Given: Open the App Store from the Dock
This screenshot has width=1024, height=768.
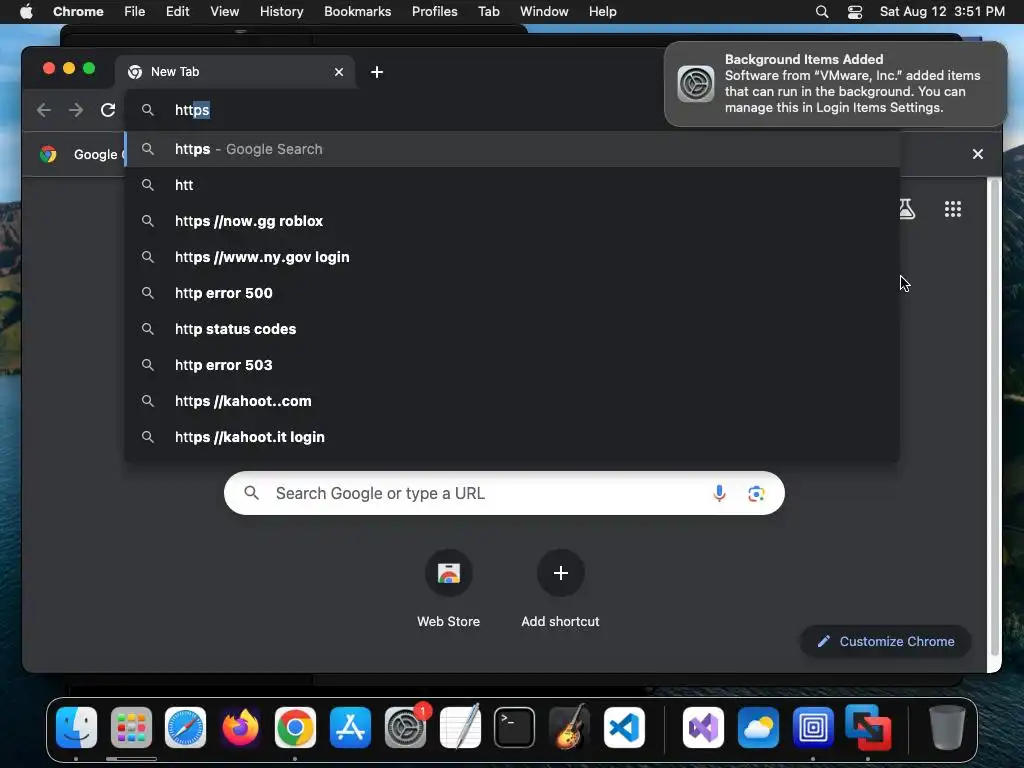Looking at the screenshot, I should (351, 728).
